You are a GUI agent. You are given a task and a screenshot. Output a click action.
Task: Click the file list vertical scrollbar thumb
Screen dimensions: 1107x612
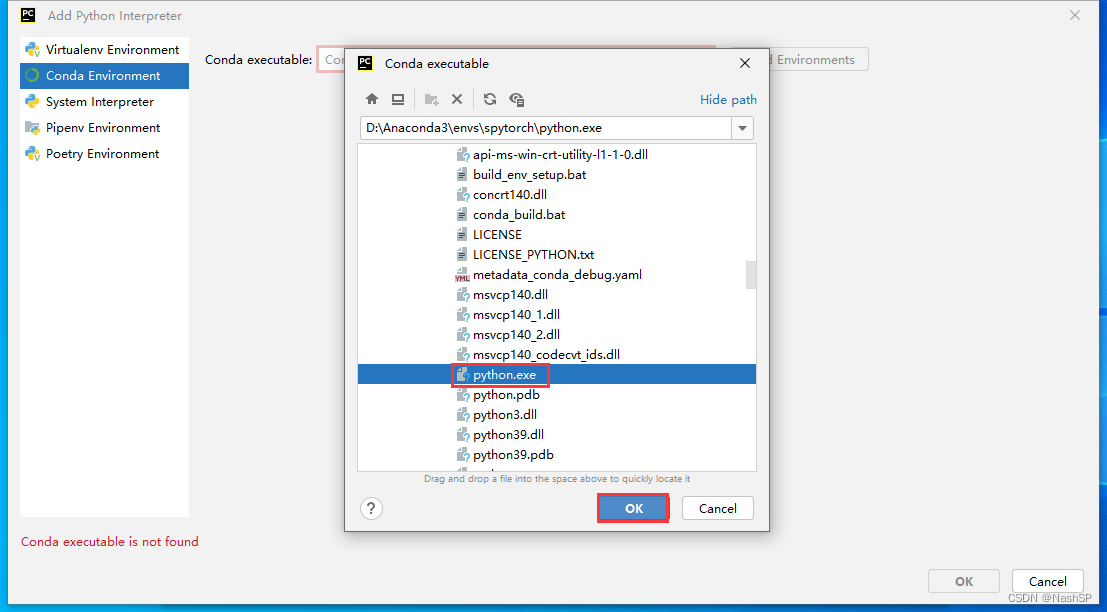[x=750, y=275]
